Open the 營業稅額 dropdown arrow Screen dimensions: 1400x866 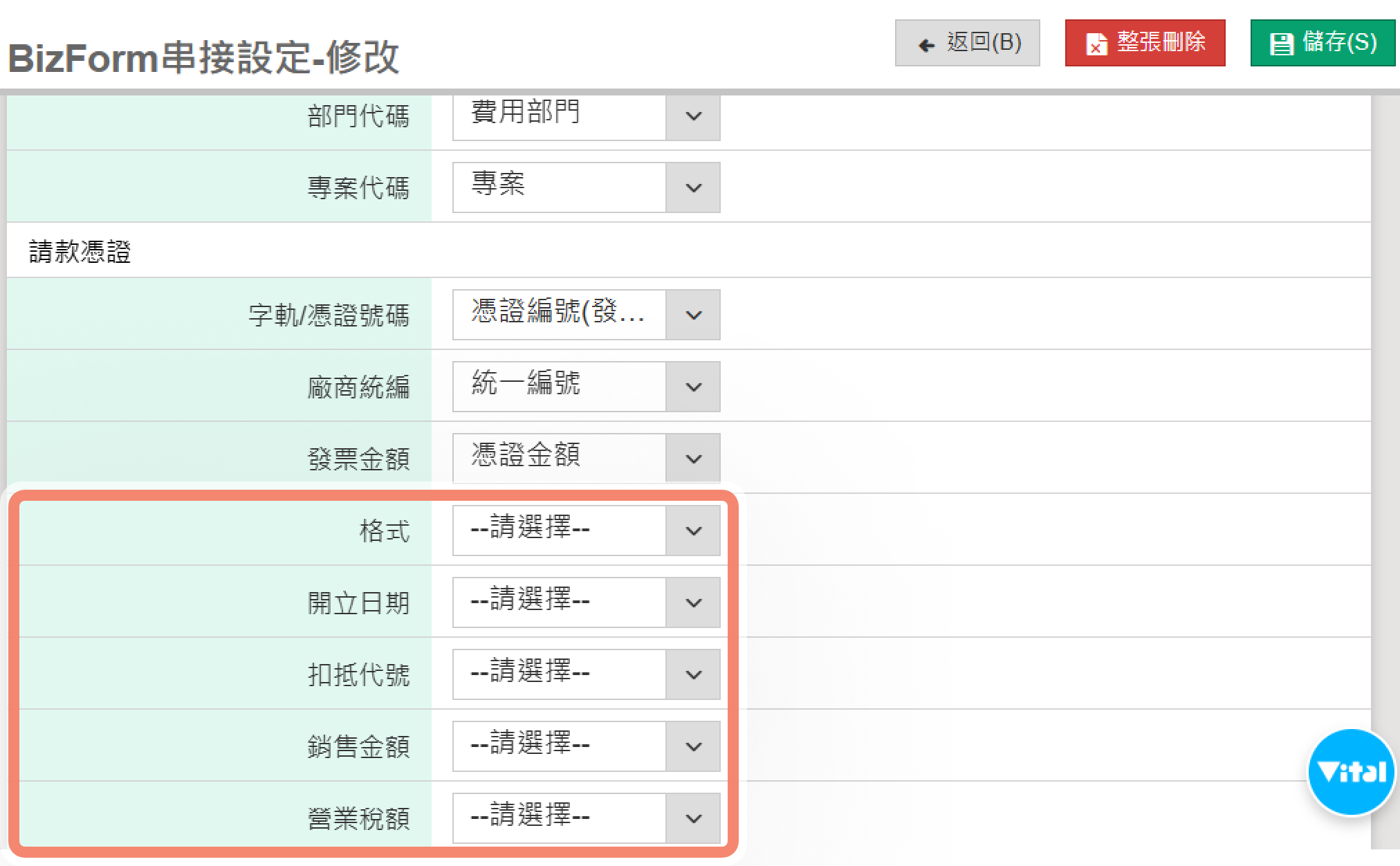click(x=693, y=818)
